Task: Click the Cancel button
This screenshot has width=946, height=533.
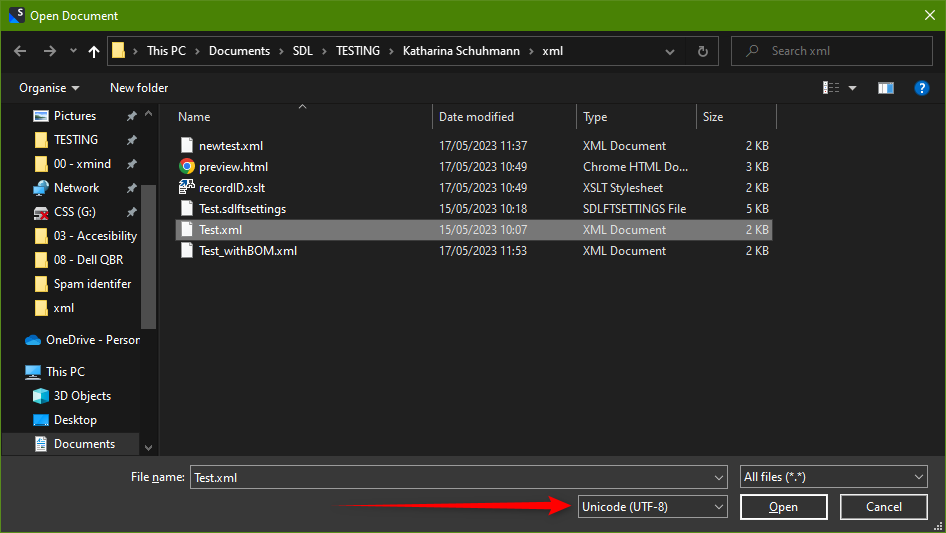Action: tap(883, 508)
